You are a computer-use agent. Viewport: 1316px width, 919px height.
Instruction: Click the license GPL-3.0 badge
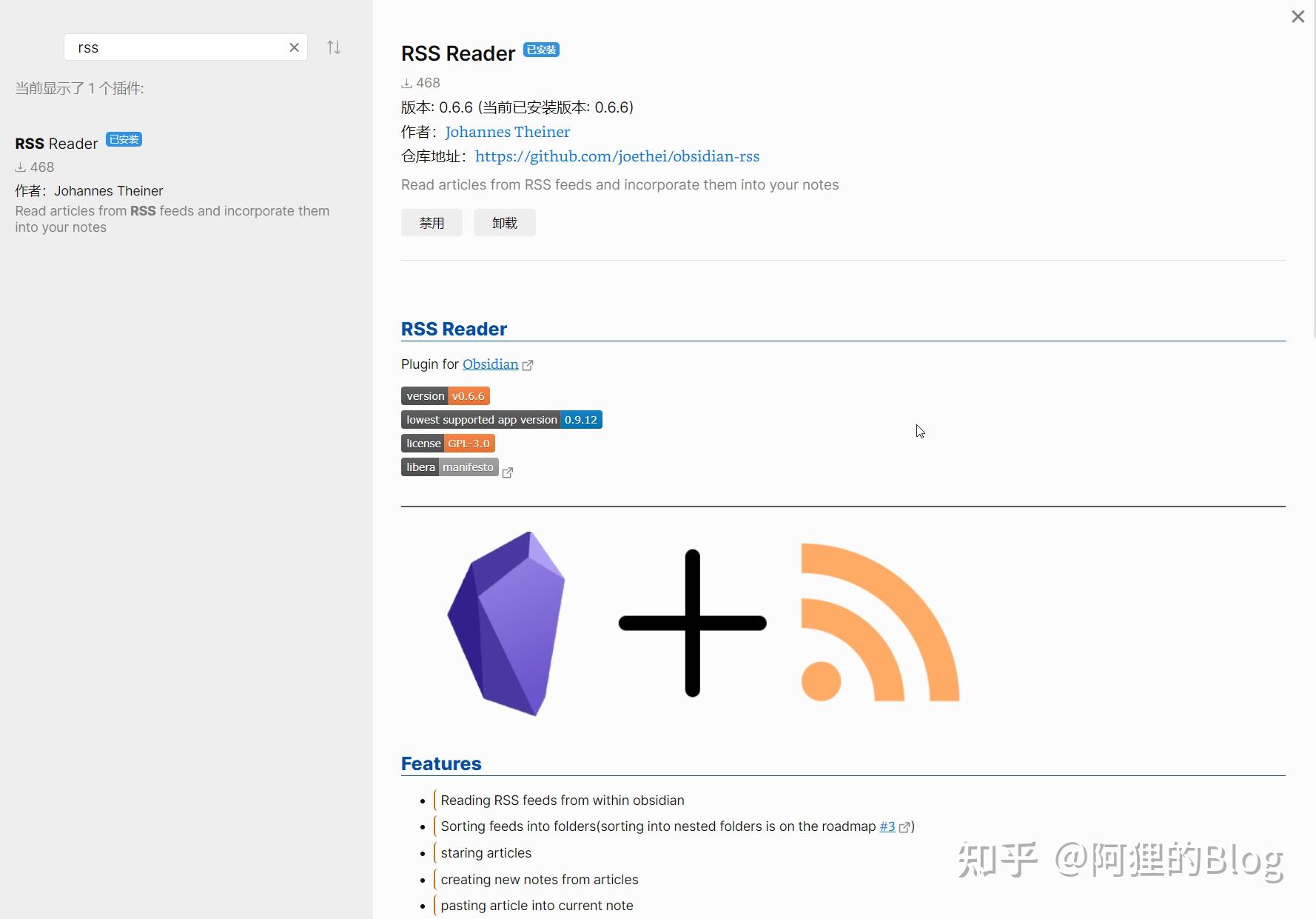pyautogui.click(x=448, y=444)
